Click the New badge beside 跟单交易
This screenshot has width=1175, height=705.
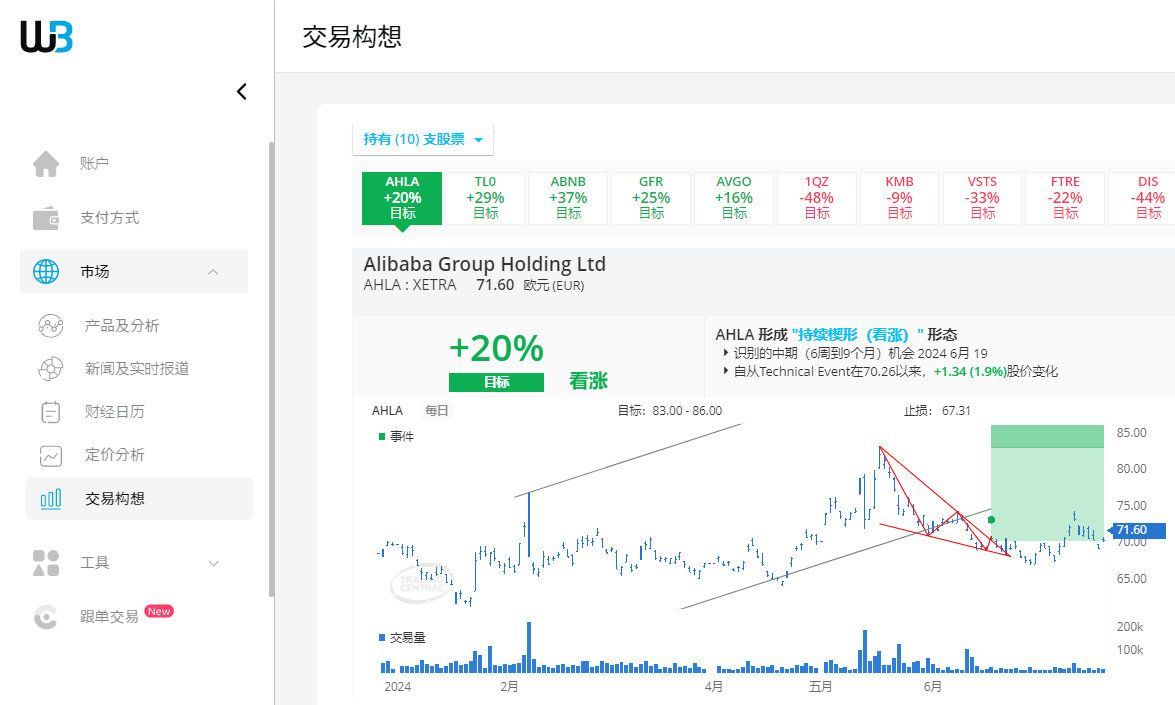point(159,611)
